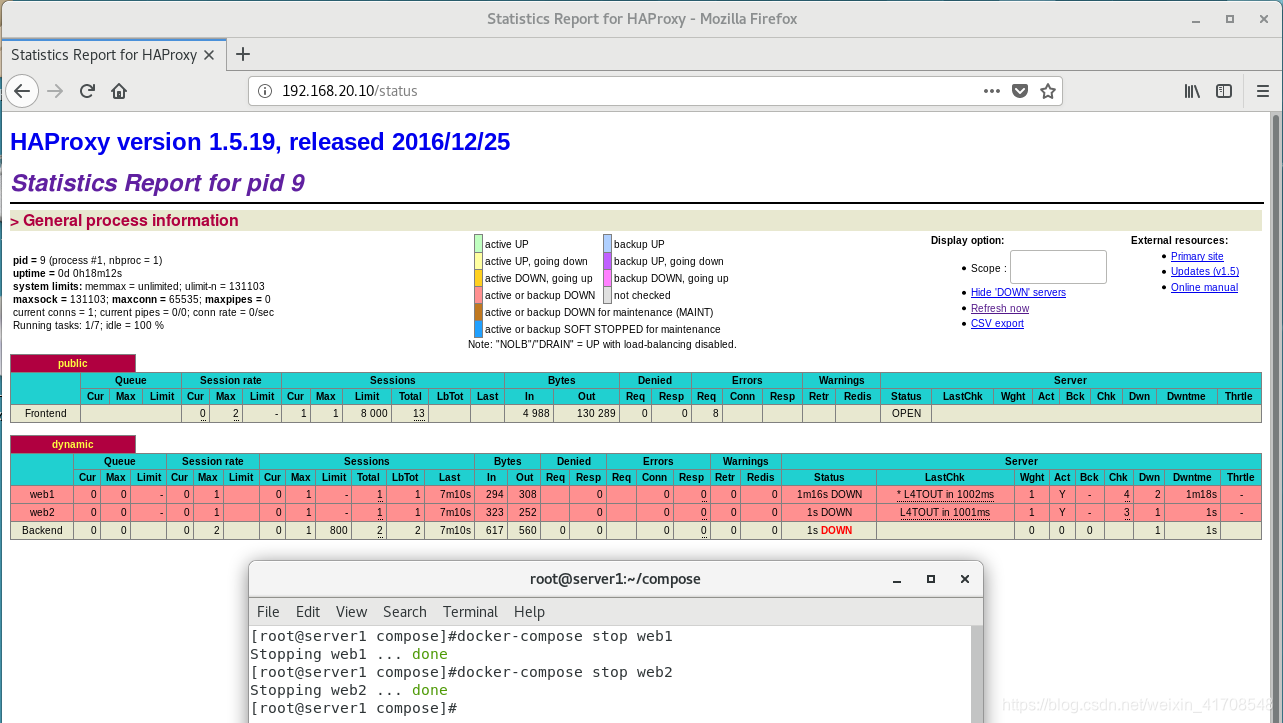The image size is (1283, 723).
Task: Click the Frontend Sessions Total value 13
Action: tap(418, 413)
